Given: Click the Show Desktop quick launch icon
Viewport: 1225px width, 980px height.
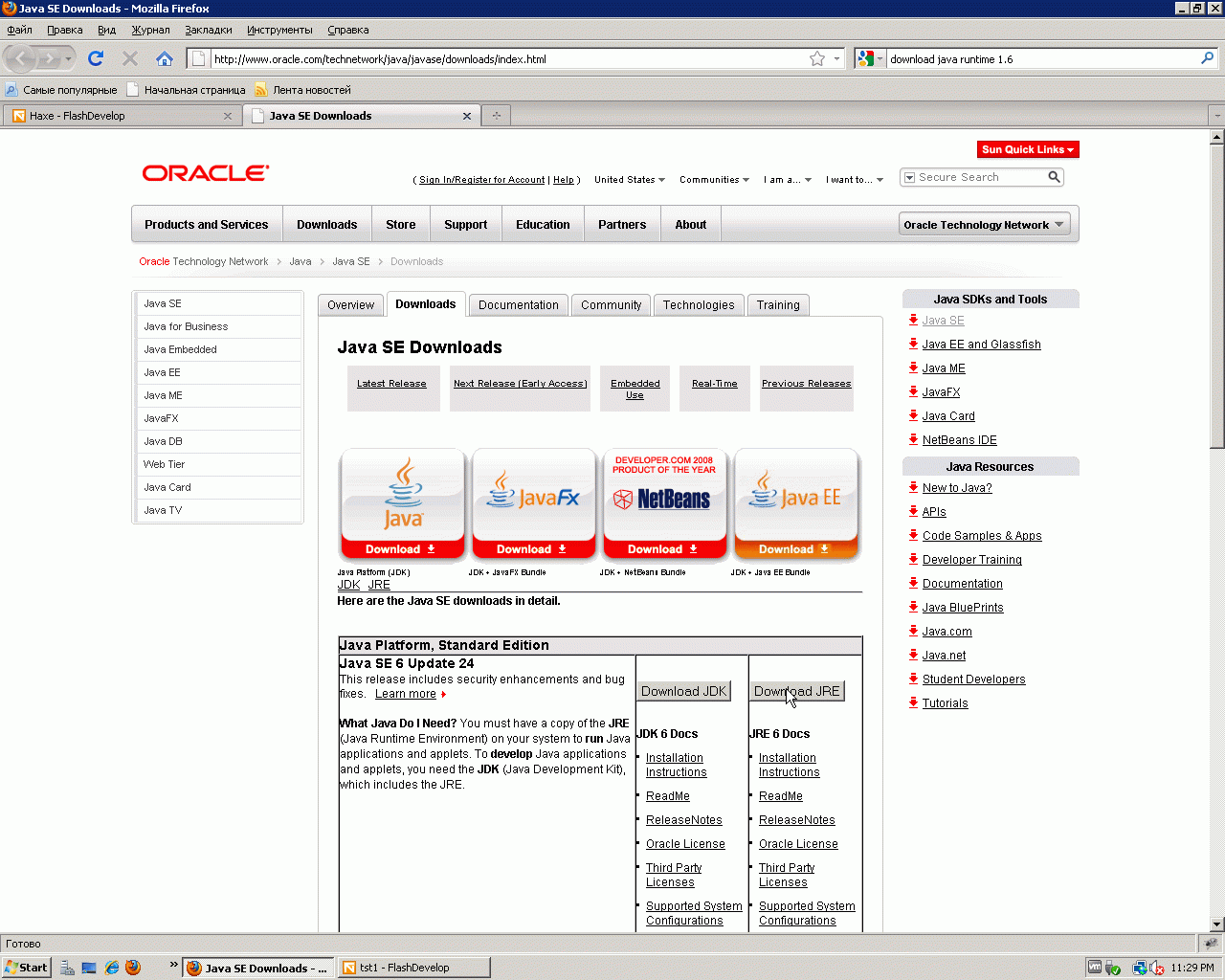Looking at the screenshot, I should pos(89,968).
